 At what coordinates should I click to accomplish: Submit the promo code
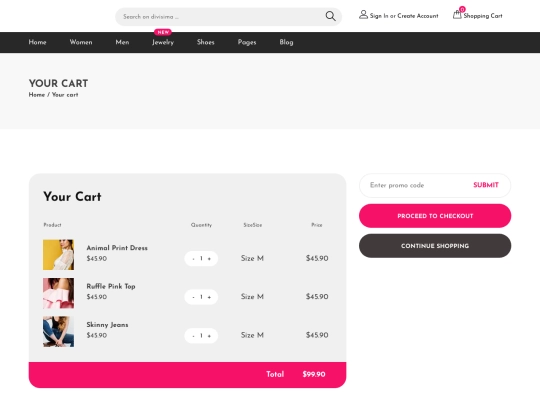point(486,185)
